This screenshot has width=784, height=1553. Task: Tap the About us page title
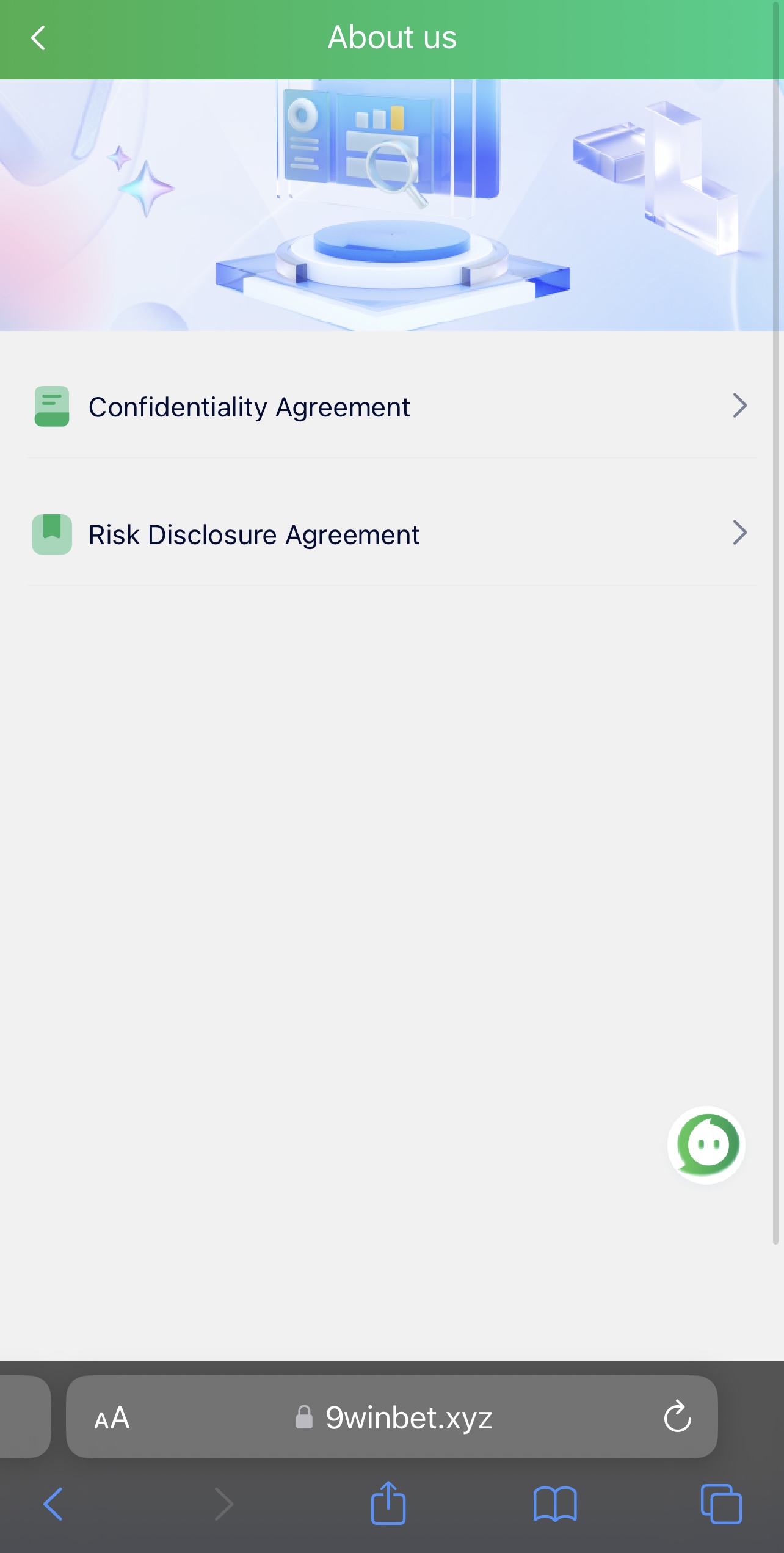pos(392,38)
